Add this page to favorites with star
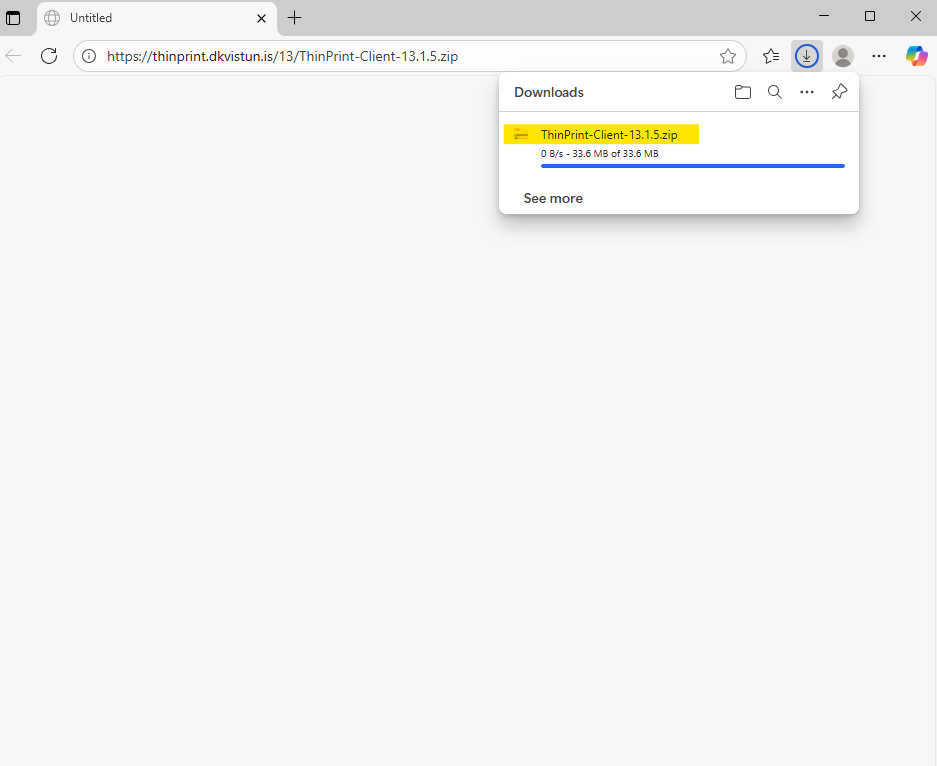 [x=728, y=56]
